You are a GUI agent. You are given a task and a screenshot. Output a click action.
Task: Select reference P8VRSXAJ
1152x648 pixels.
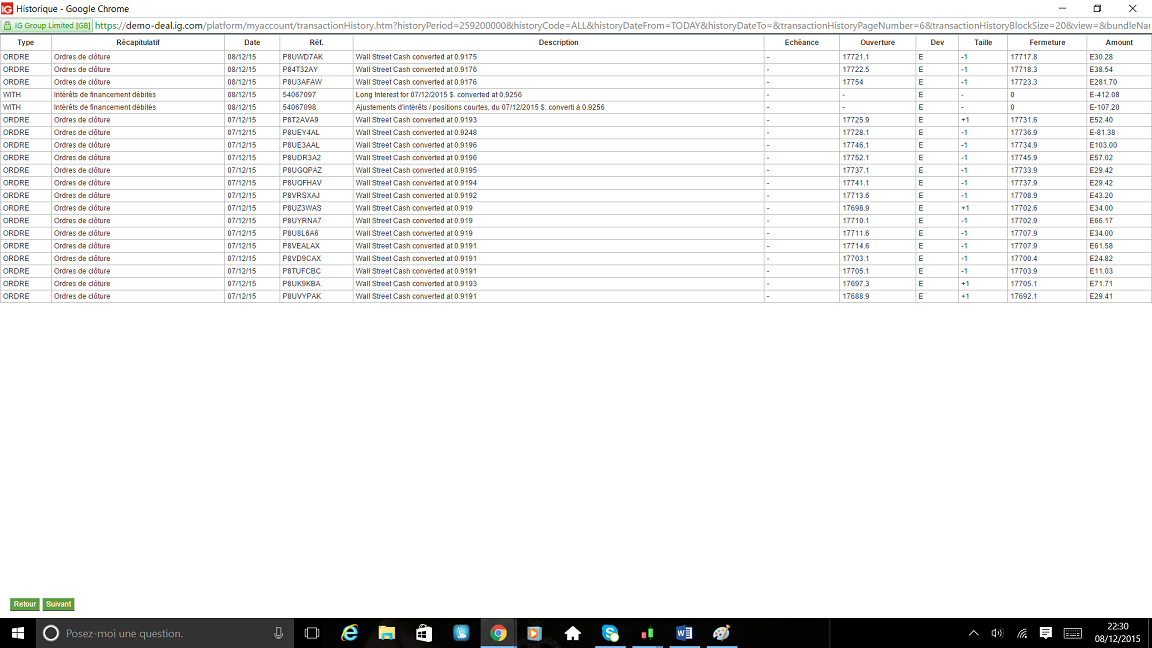(x=301, y=195)
